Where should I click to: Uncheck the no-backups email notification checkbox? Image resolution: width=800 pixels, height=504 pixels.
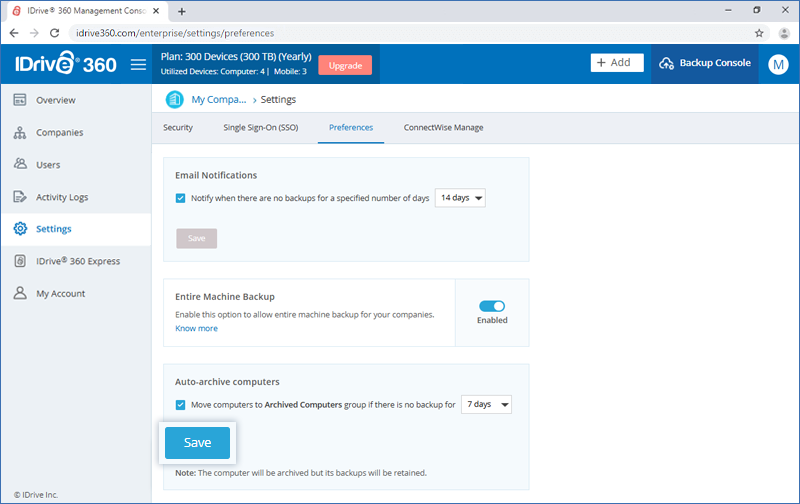pyautogui.click(x=181, y=198)
